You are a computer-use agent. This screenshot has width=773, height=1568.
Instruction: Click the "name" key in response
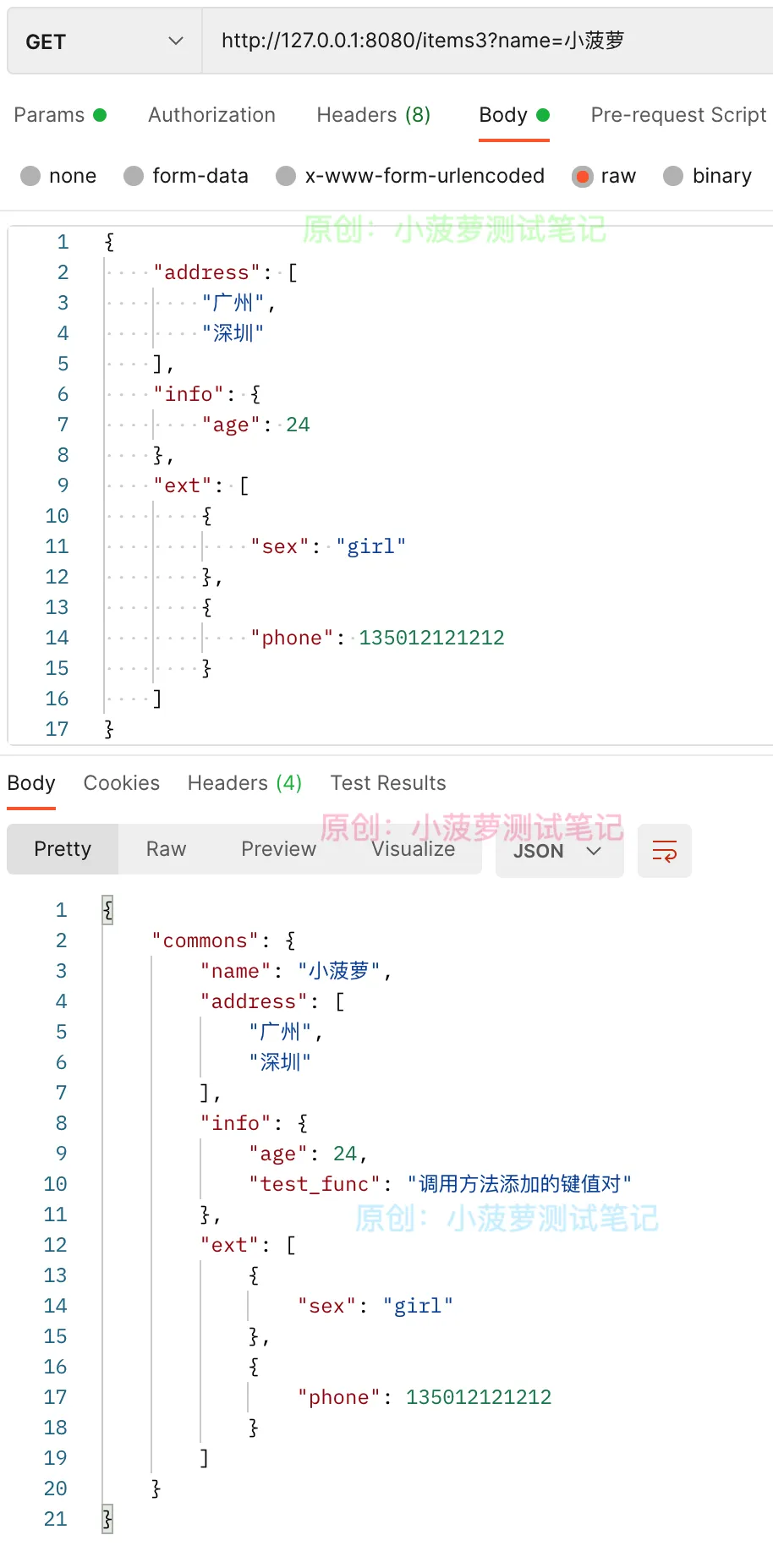[x=235, y=971]
